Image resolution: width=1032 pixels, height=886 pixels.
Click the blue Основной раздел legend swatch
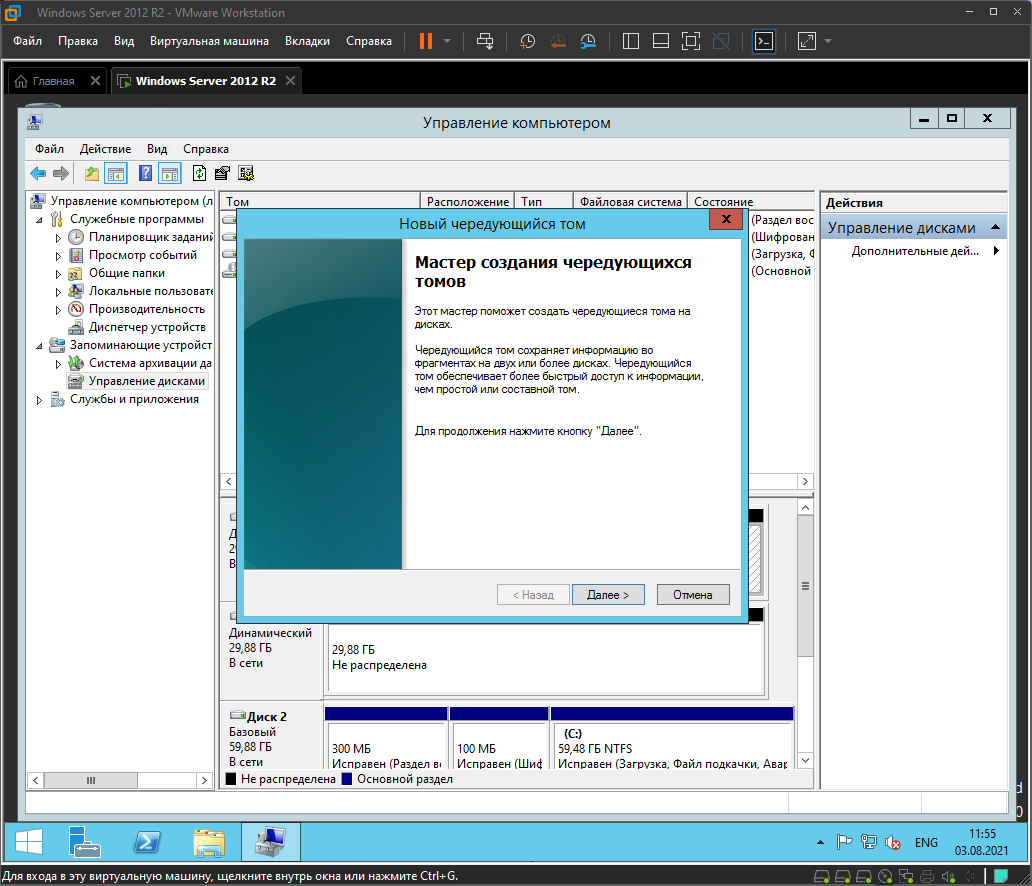click(348, 779)
